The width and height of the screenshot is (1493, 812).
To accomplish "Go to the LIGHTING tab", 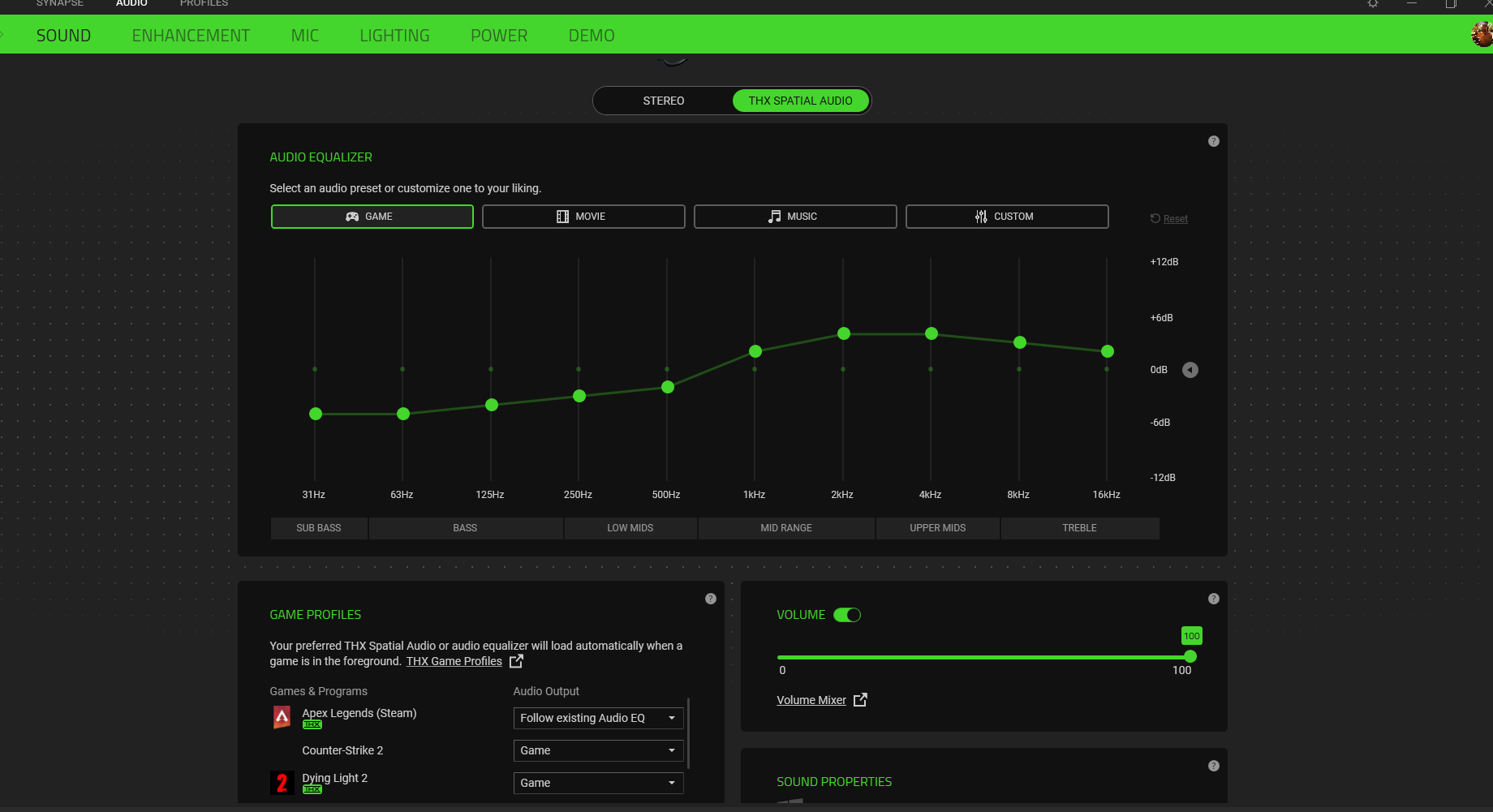I will pos(394,36).
